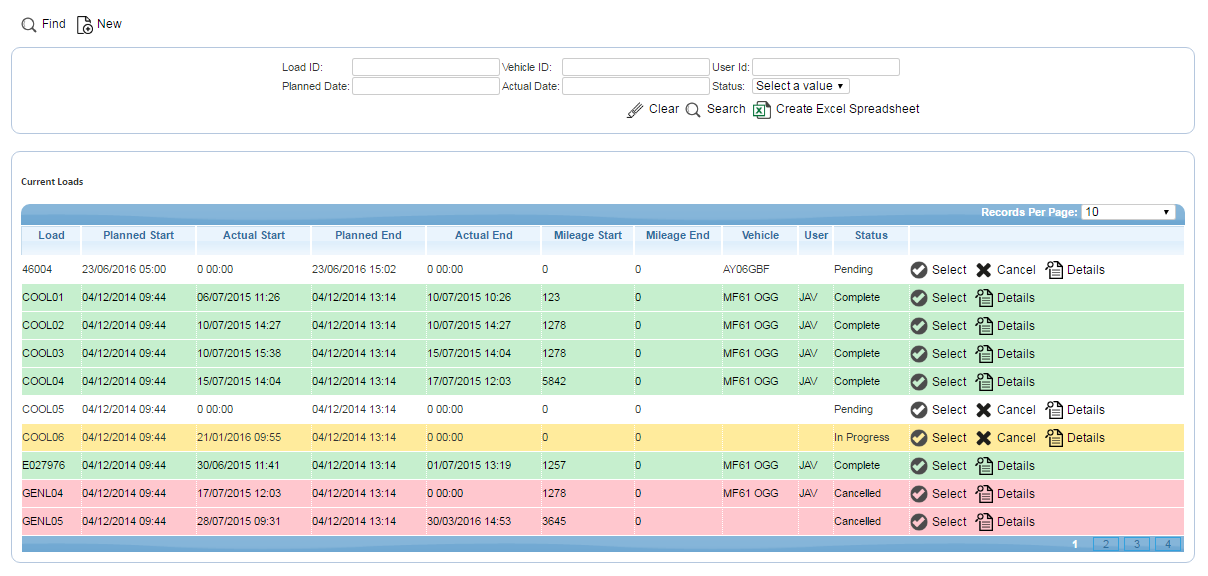Click the 5842 mileage start value
This screenshot has width=1208, height=576.
[554, 382]
